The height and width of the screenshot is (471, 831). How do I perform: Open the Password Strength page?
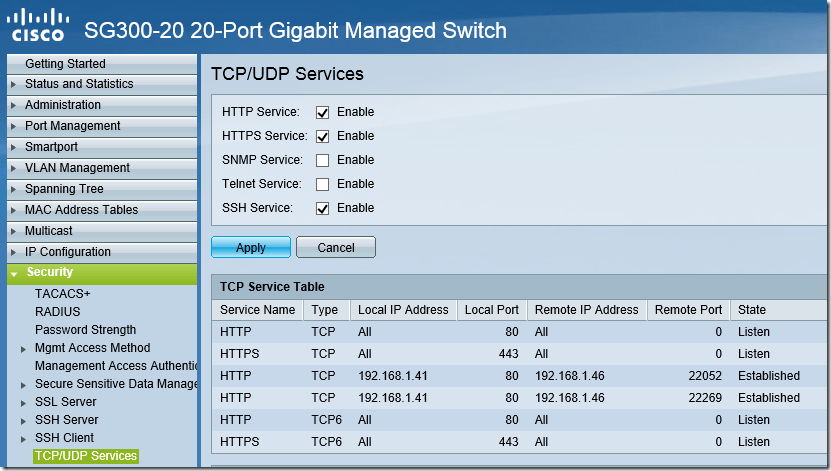coord(85,330)
